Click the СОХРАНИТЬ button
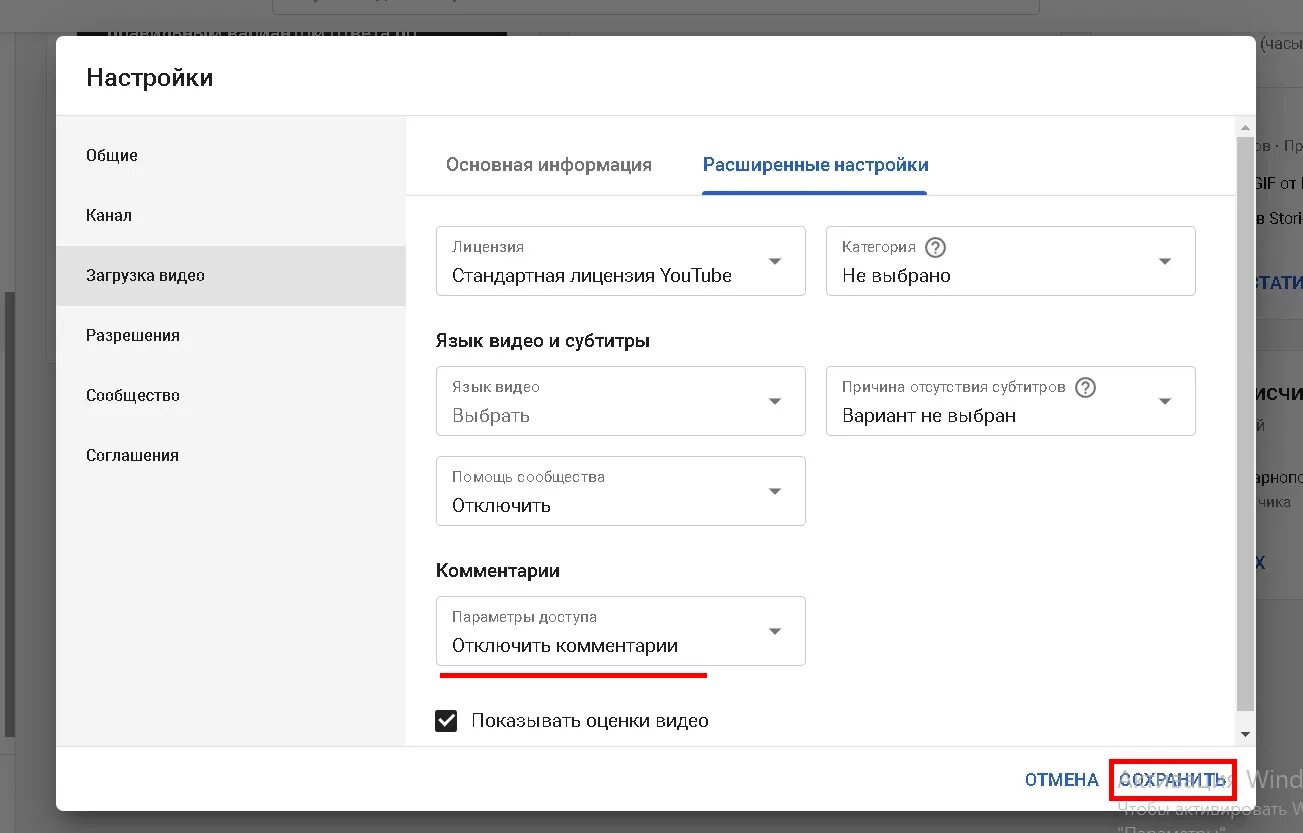 click(1173, 779)
